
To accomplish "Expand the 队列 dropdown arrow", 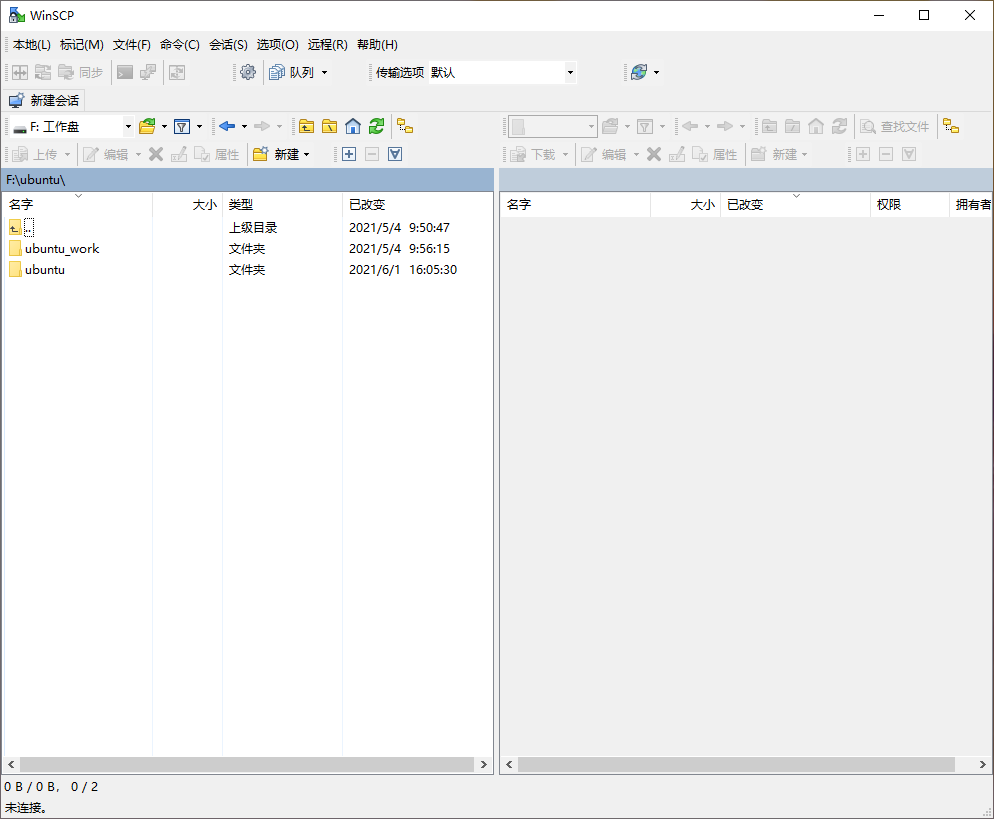I will pyautogui.click(x=325, y=72).
